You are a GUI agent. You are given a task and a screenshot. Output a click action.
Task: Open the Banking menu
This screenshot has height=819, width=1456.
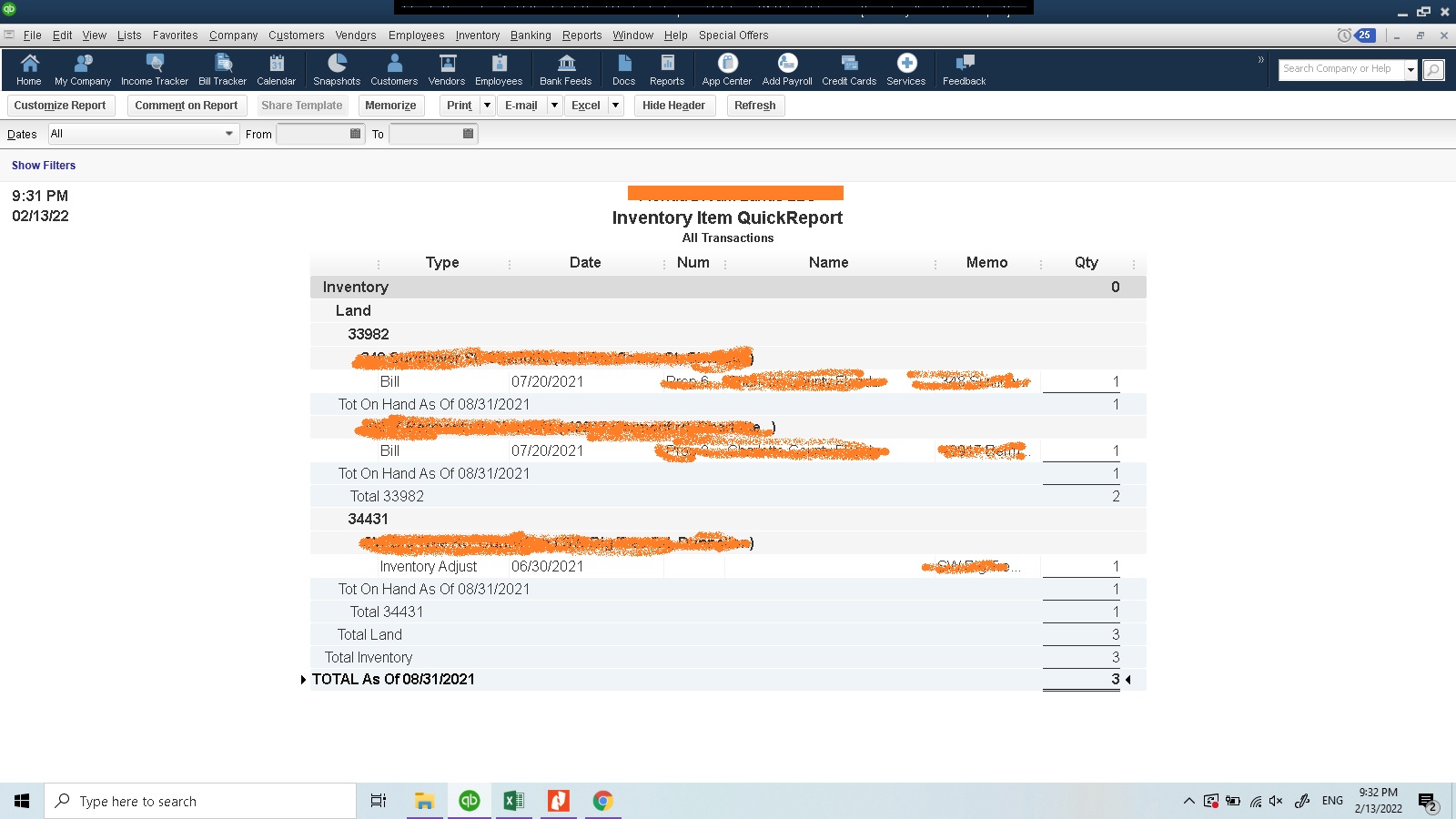[531, 35]
